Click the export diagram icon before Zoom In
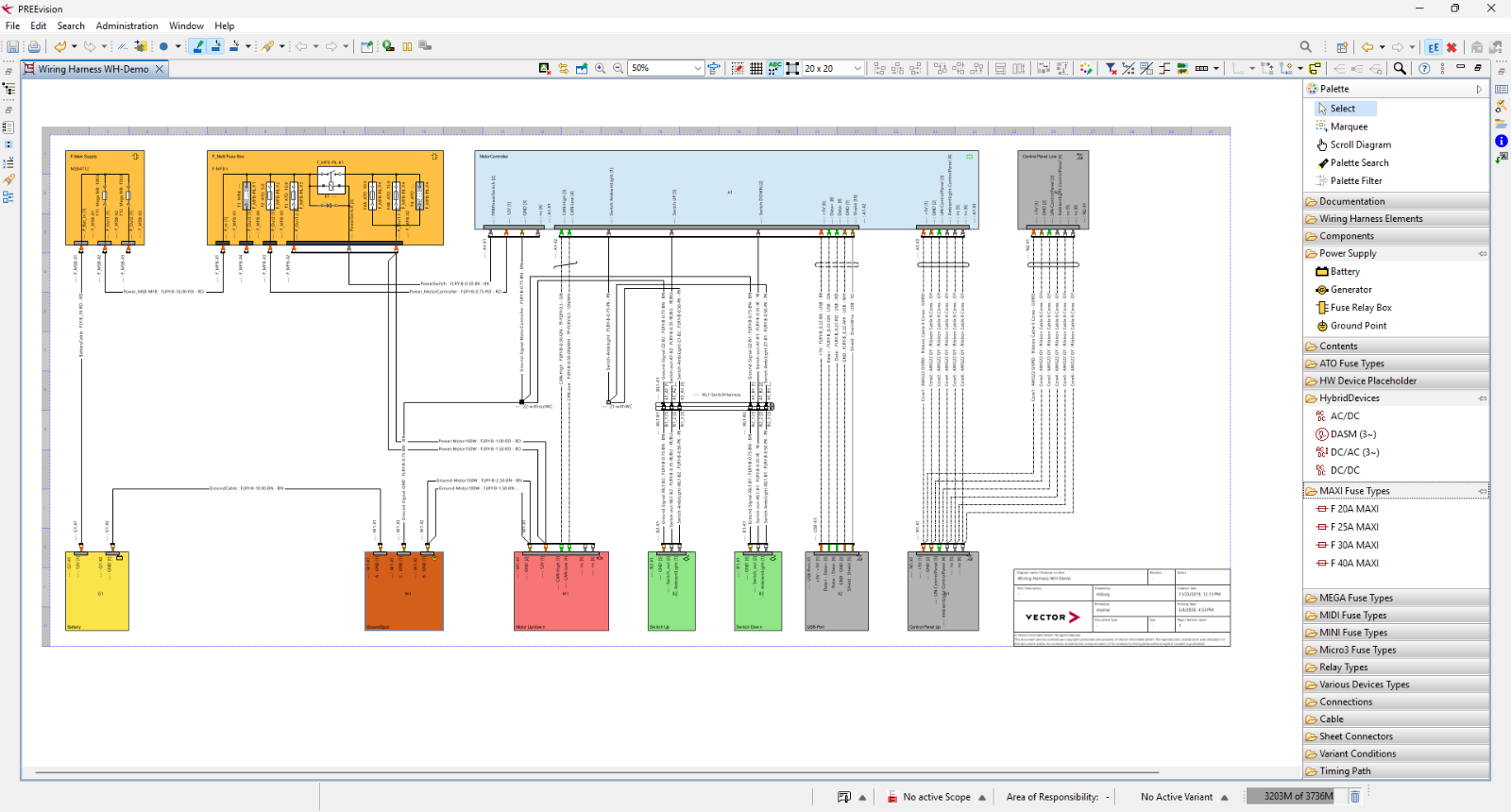The height and width of the screenshot is (812, 1511). pos(582,68)
